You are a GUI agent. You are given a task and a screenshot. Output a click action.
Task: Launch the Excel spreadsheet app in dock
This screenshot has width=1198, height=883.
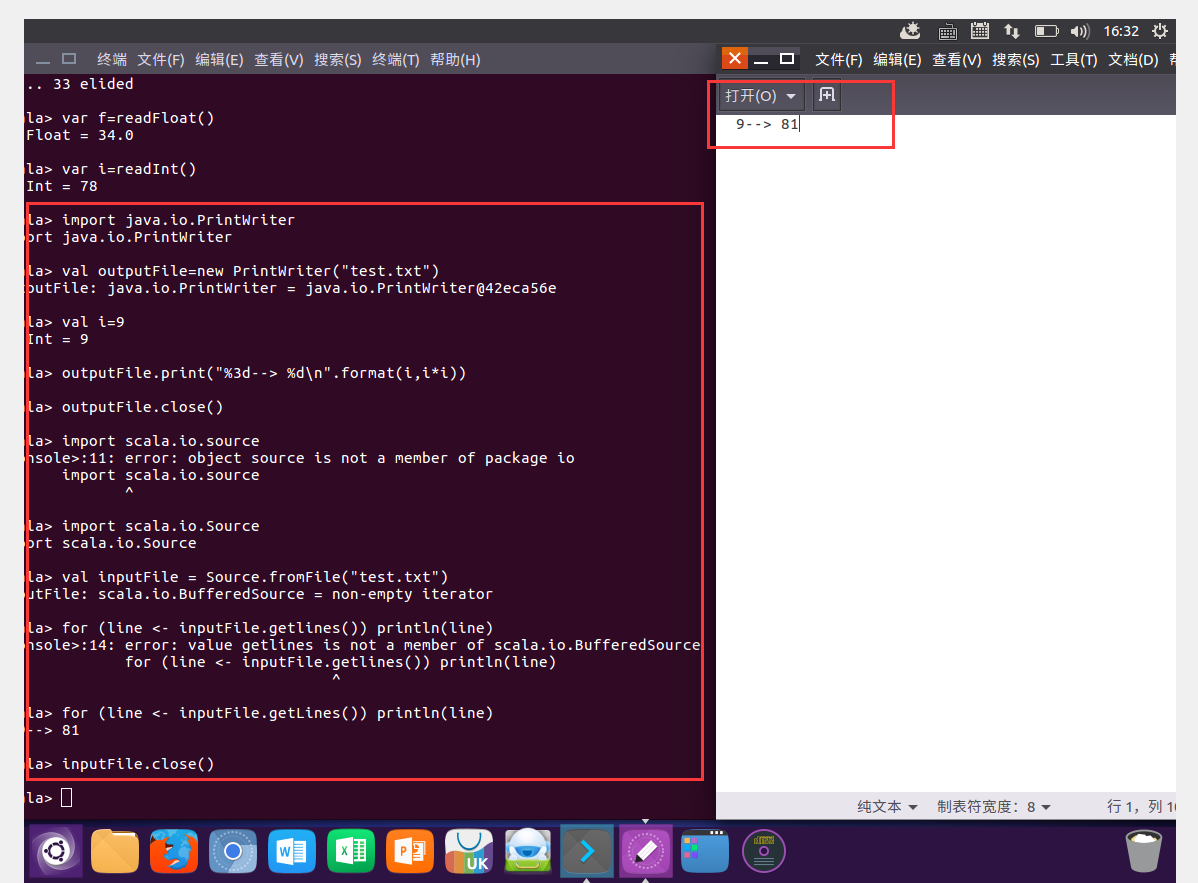coord(351,851)
